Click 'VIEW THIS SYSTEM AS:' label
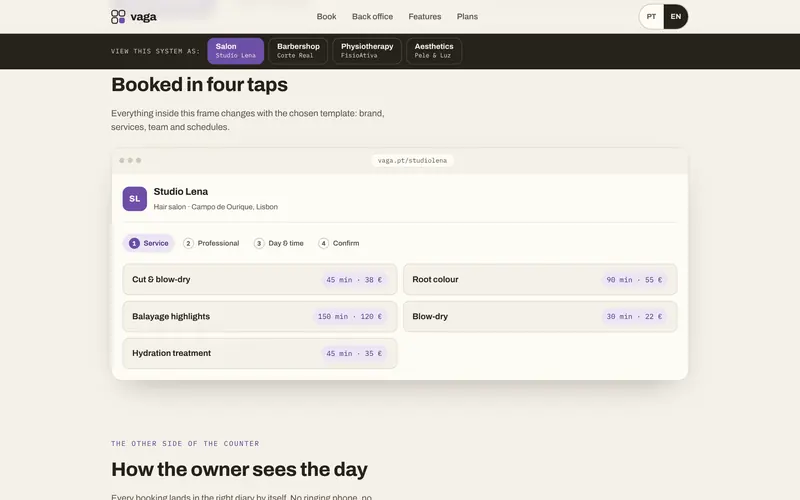The height and width of the screenshot is (500, 800). [x=155, y=52]
